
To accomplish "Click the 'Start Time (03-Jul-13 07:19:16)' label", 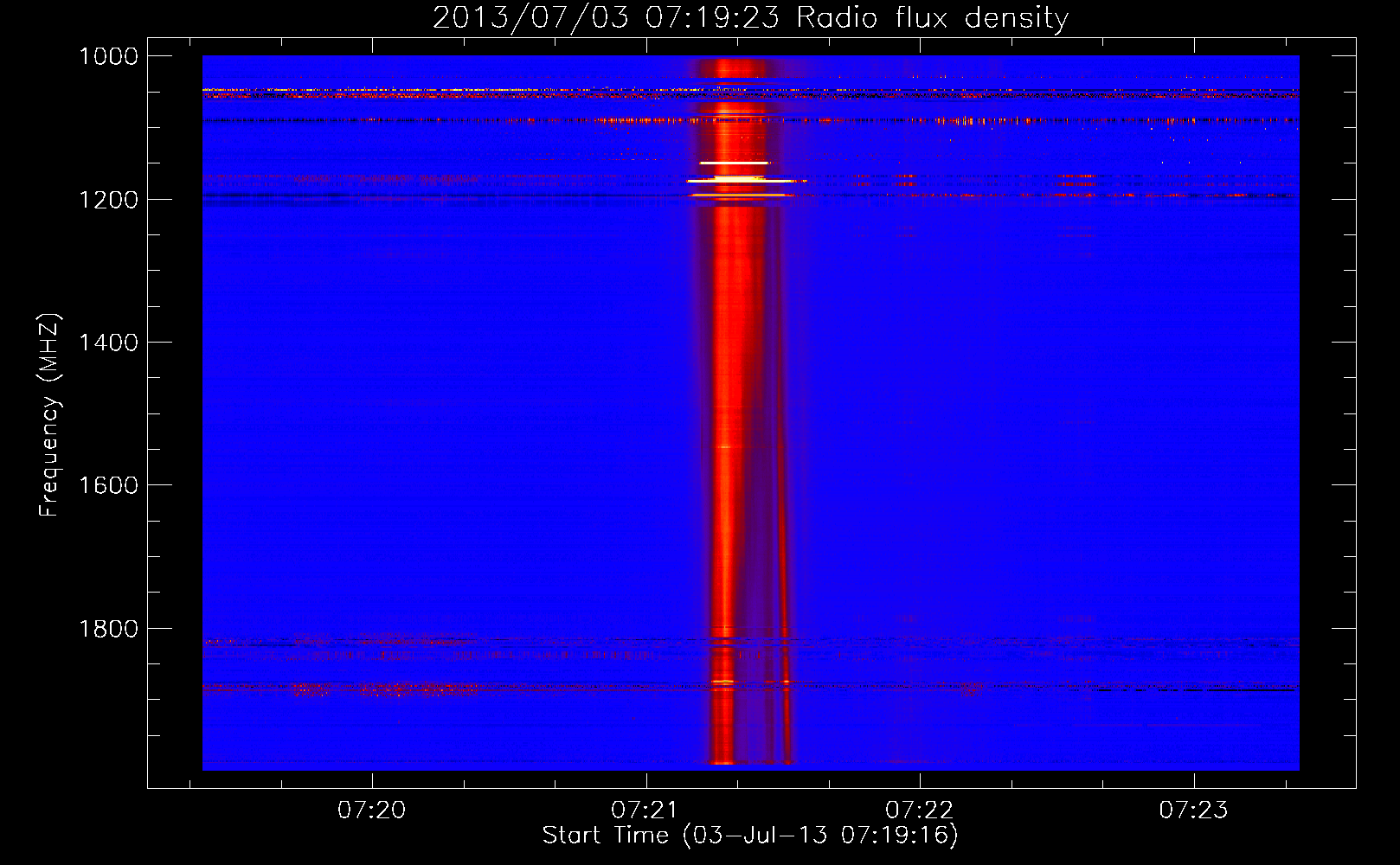I will 750,836.
